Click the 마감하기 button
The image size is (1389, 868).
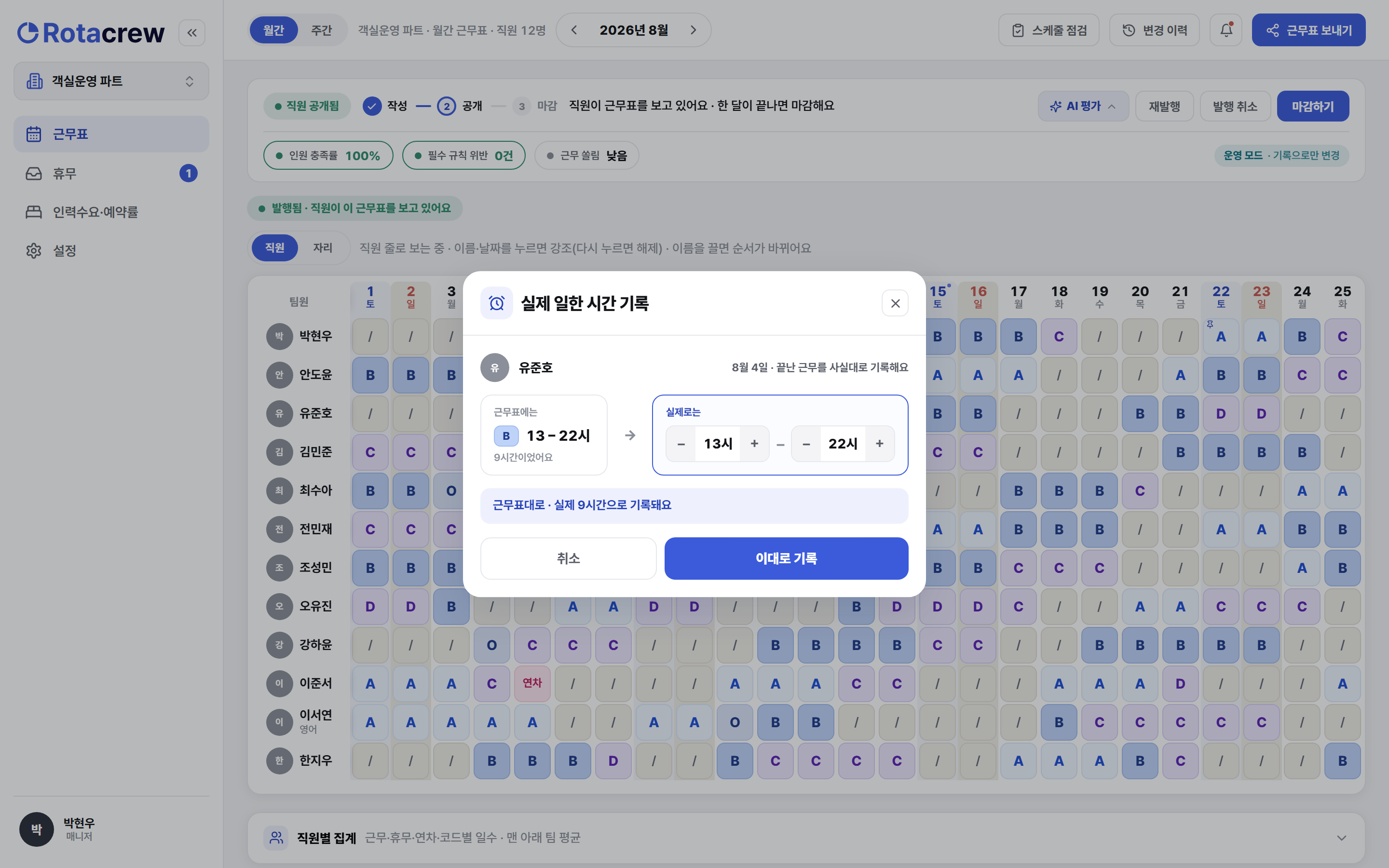point(1313,106)
